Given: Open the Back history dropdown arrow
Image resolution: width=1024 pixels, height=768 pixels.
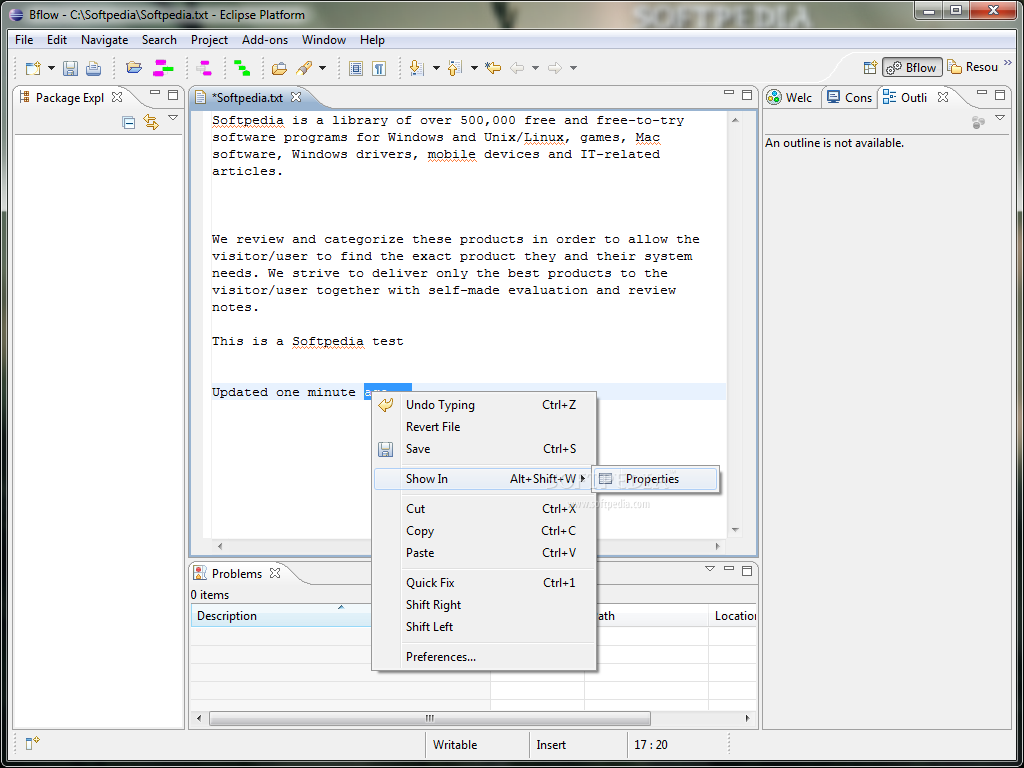Looking at the screenshot, I should [536, 68].
